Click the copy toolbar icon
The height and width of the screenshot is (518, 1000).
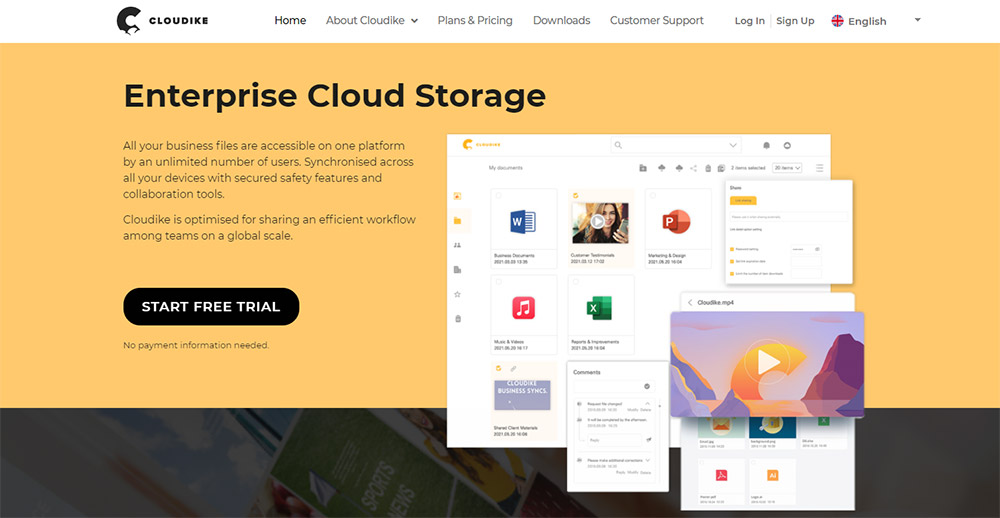(x=721, y=168)
